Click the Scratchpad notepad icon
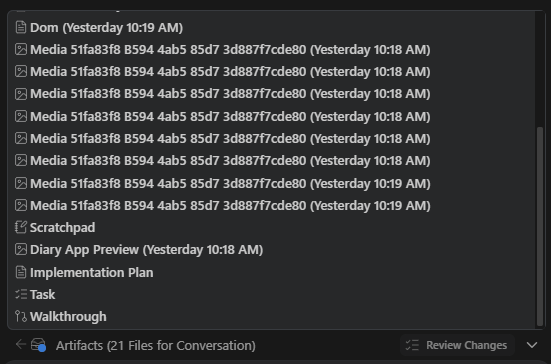Screen dimensions: 551x364 point(21,227)
